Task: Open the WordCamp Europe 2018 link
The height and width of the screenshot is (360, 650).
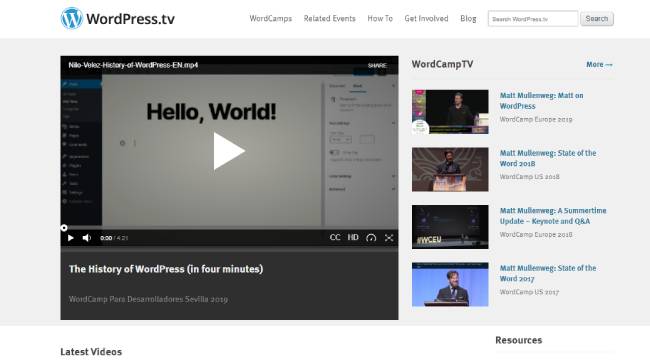Action: pos(536,235)
